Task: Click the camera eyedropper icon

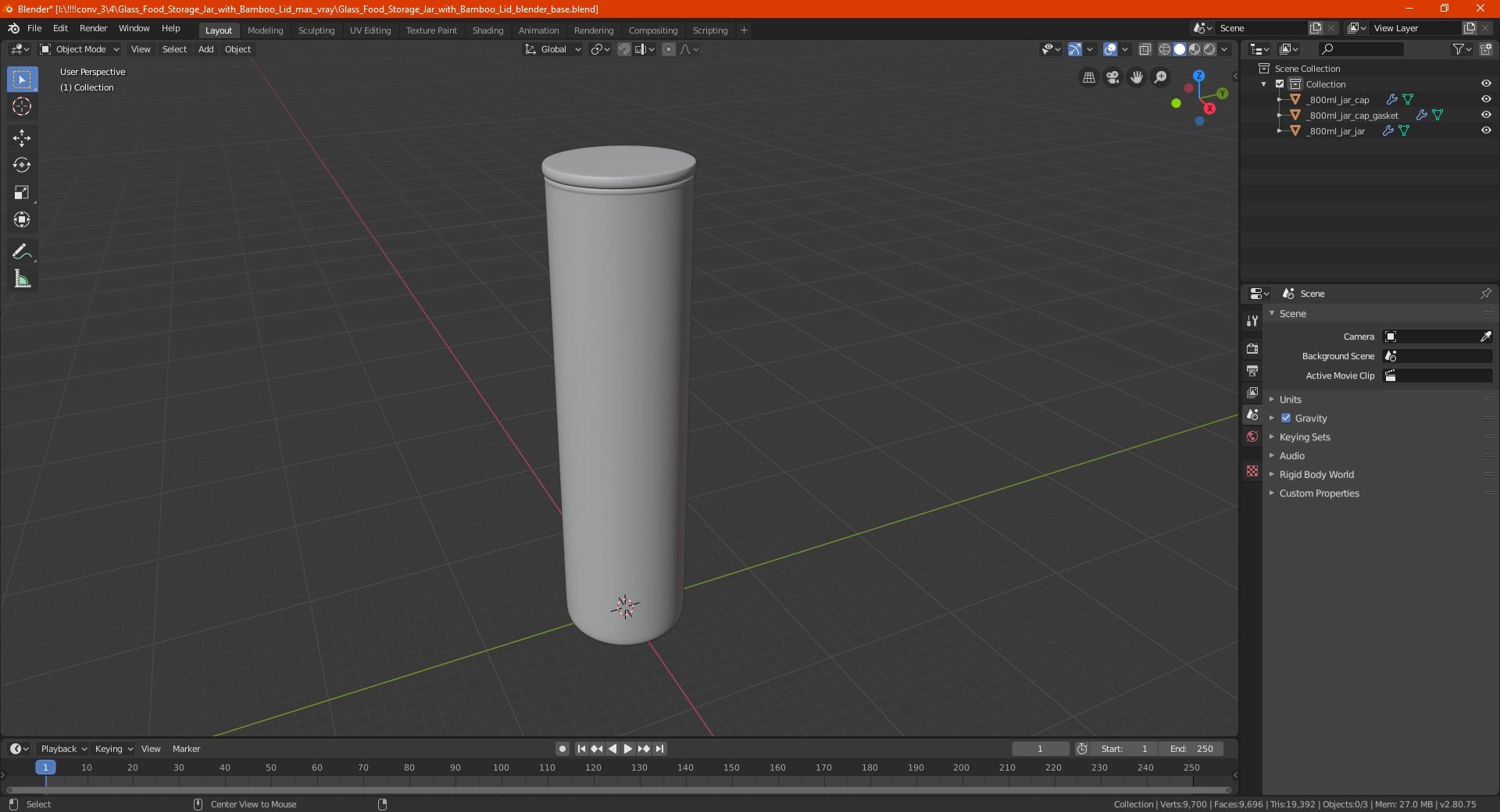Action: tap(1485, 337)
